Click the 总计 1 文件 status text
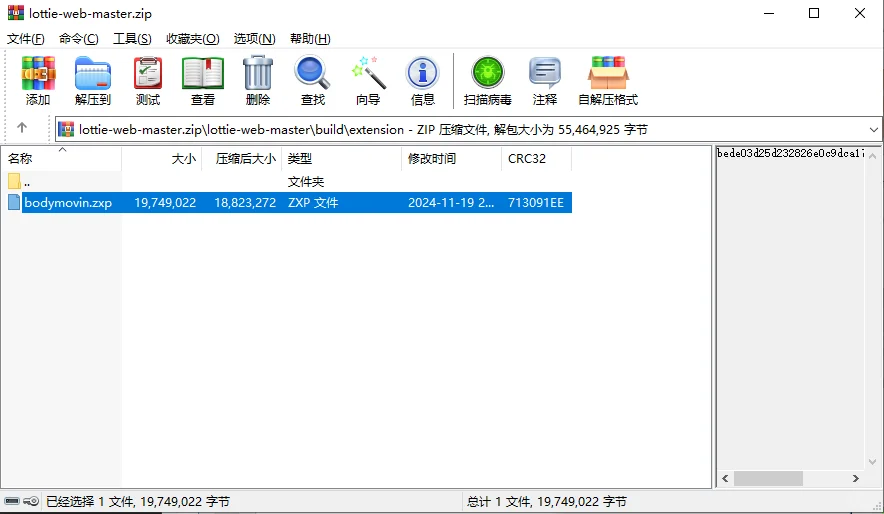 click(547, 501)
